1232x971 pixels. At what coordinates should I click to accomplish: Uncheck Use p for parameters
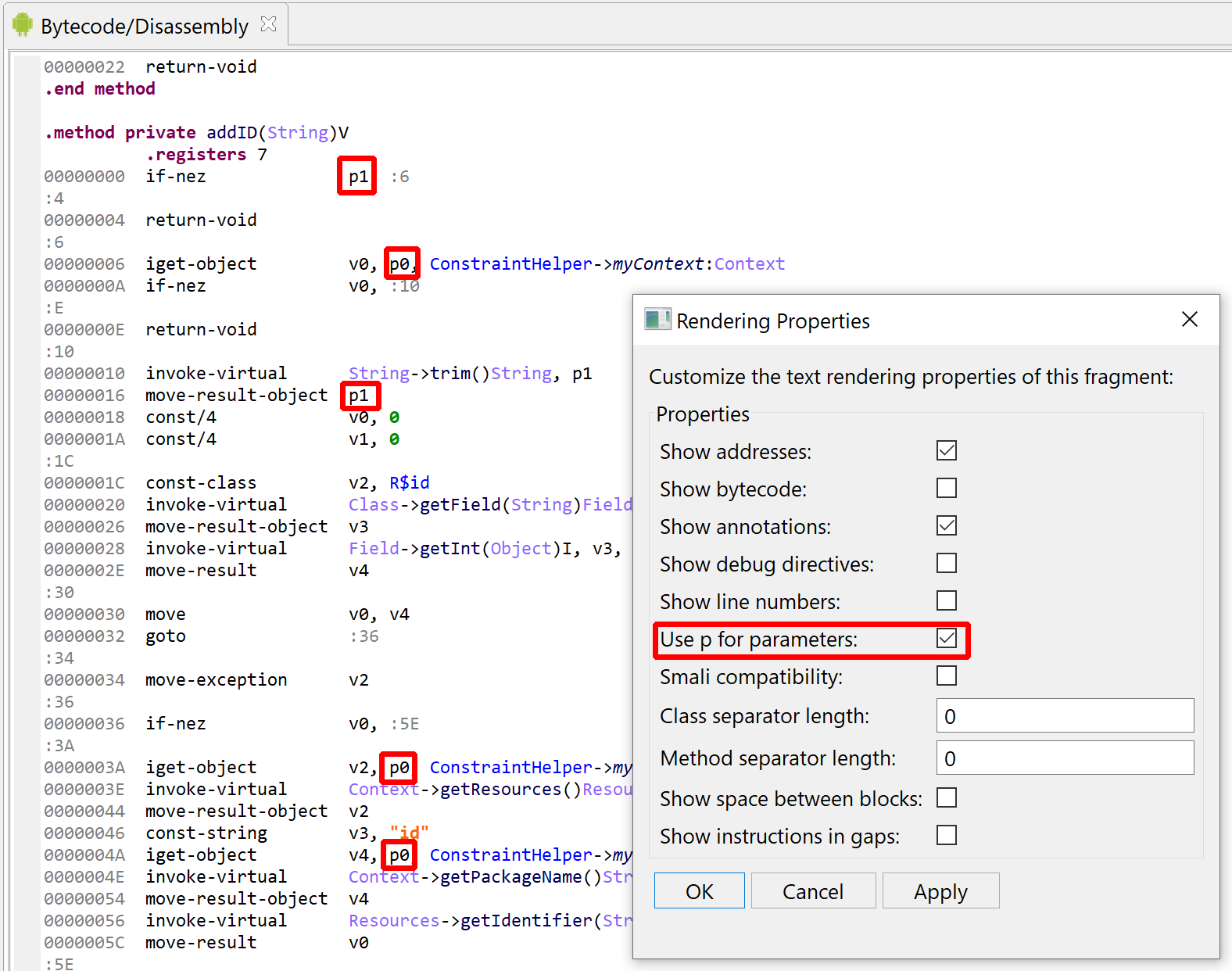tap(947, 638)
